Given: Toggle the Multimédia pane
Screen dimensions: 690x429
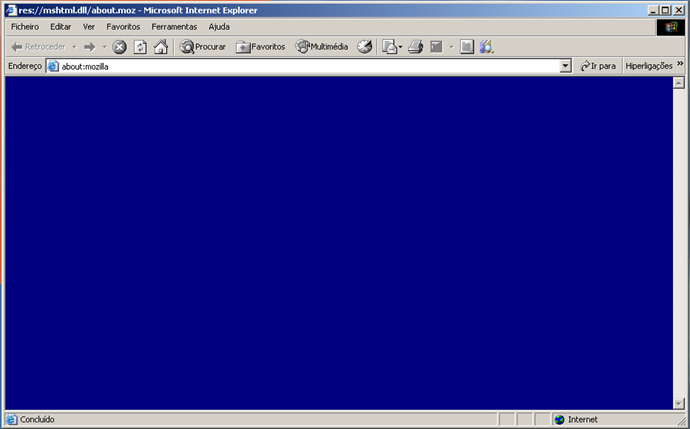Looking at the screenshot, I should (321, 47).
